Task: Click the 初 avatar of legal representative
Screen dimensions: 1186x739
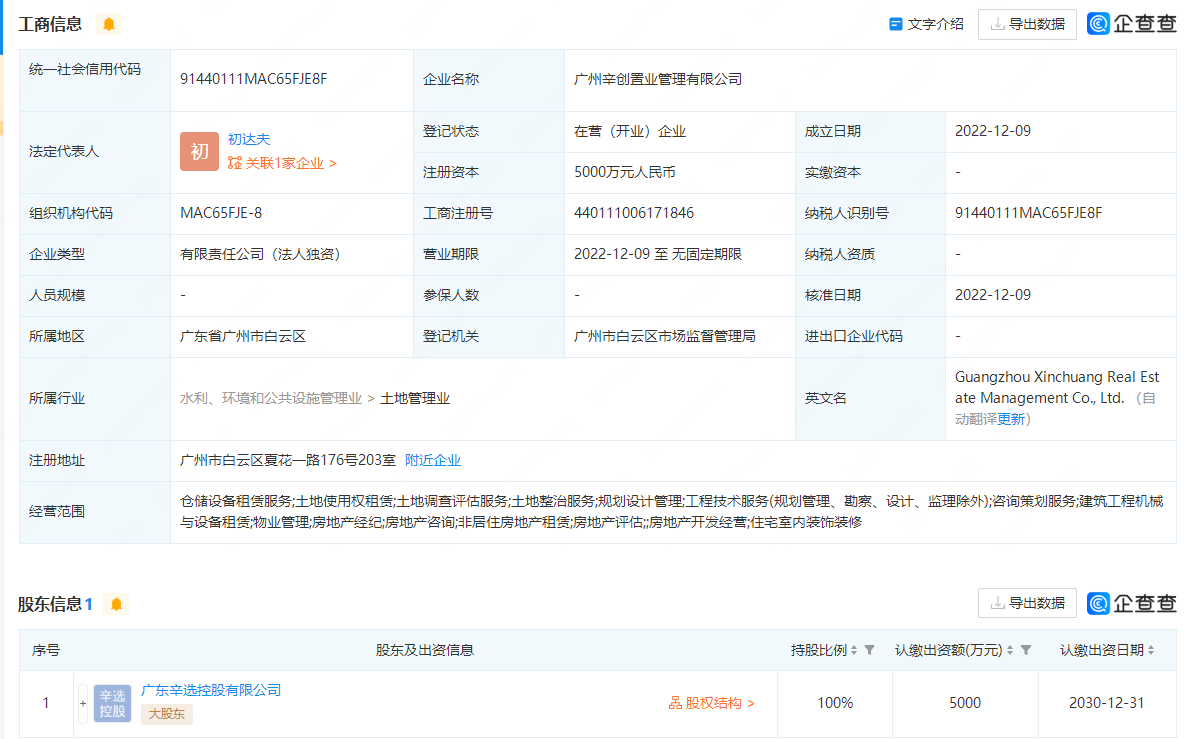Action: click(x=199, y=152)
